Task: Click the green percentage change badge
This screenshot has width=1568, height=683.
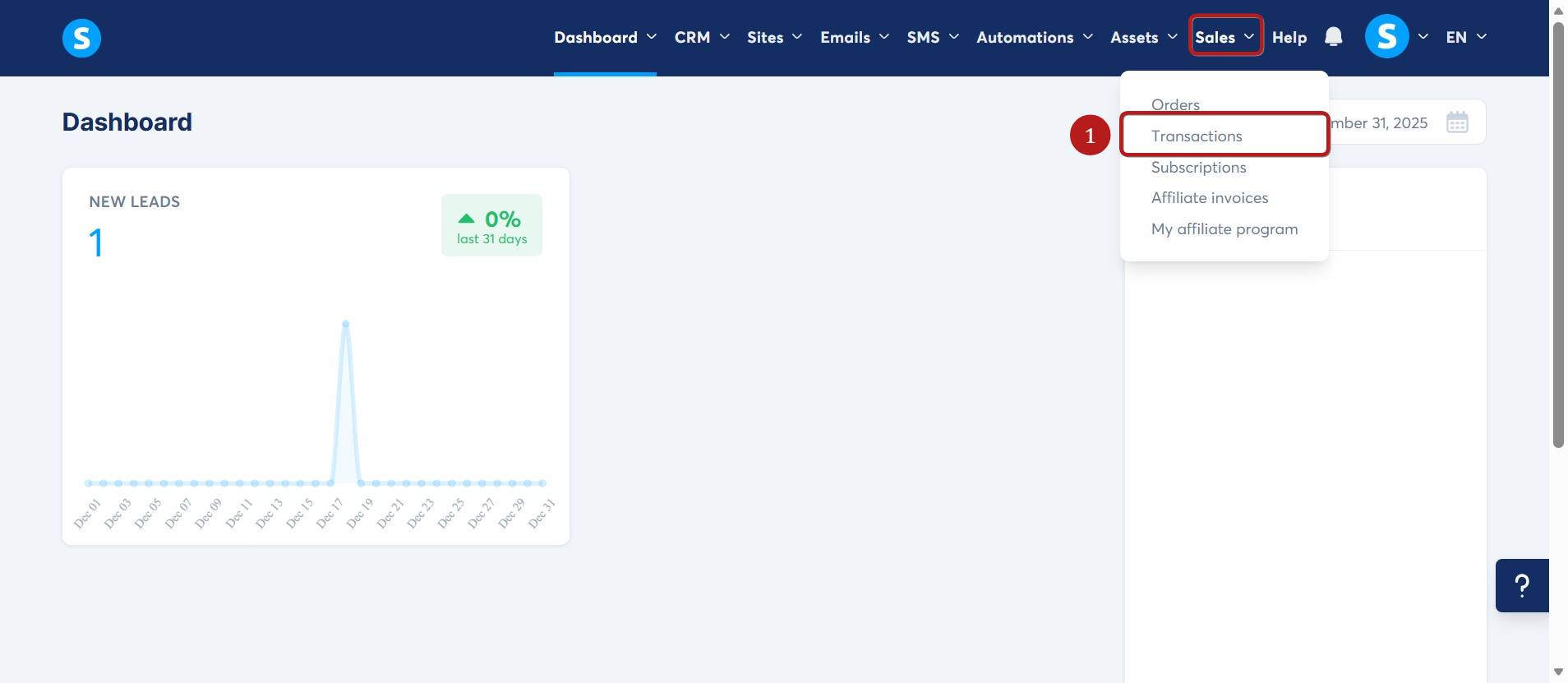Action: pos(491,225)
